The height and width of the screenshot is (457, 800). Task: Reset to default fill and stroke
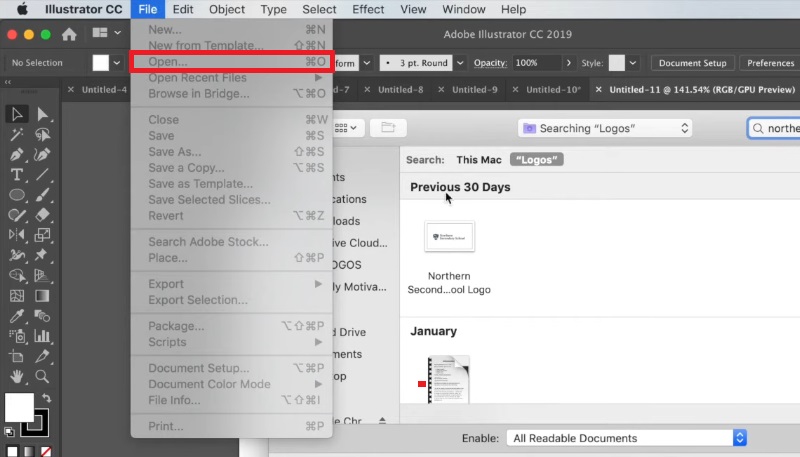coord(9,432)
